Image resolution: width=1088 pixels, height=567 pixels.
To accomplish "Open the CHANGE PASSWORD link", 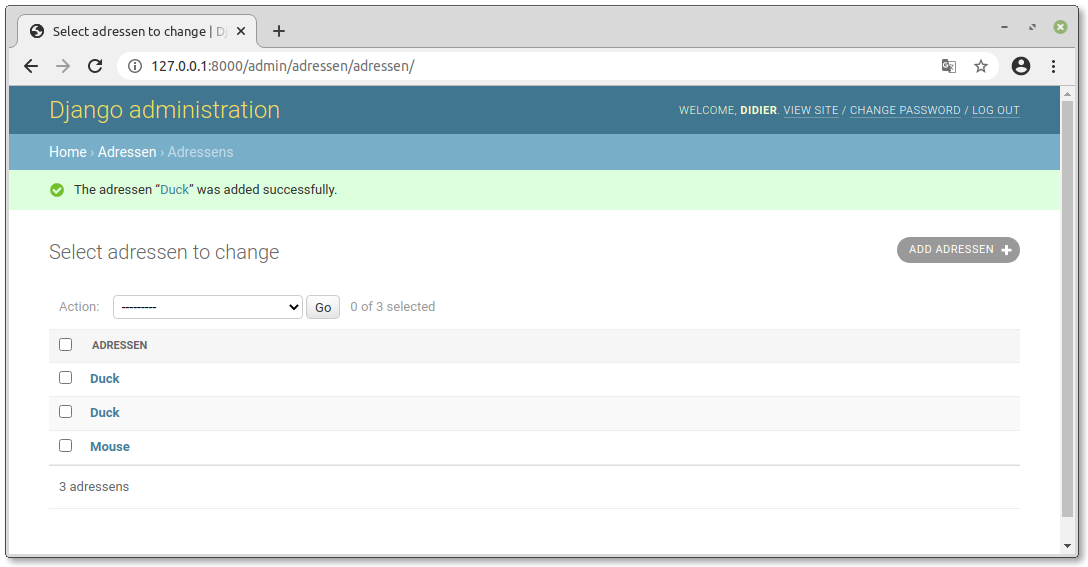I will 905,110.
